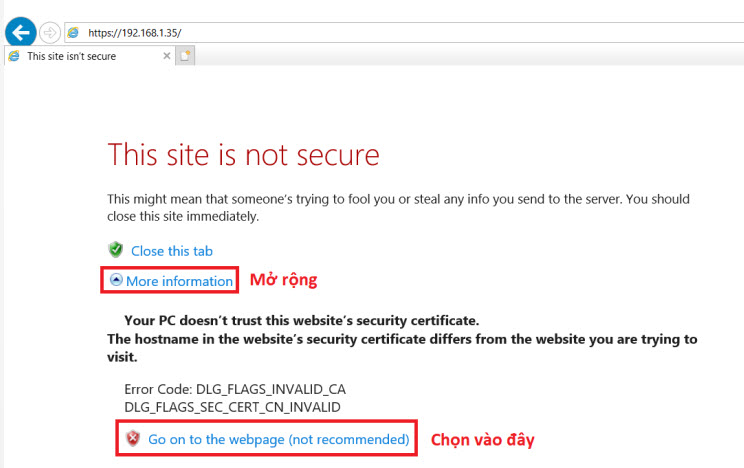Click the Close this tab link
Viewport: 744px width, 468px height.
pos(171,251)
